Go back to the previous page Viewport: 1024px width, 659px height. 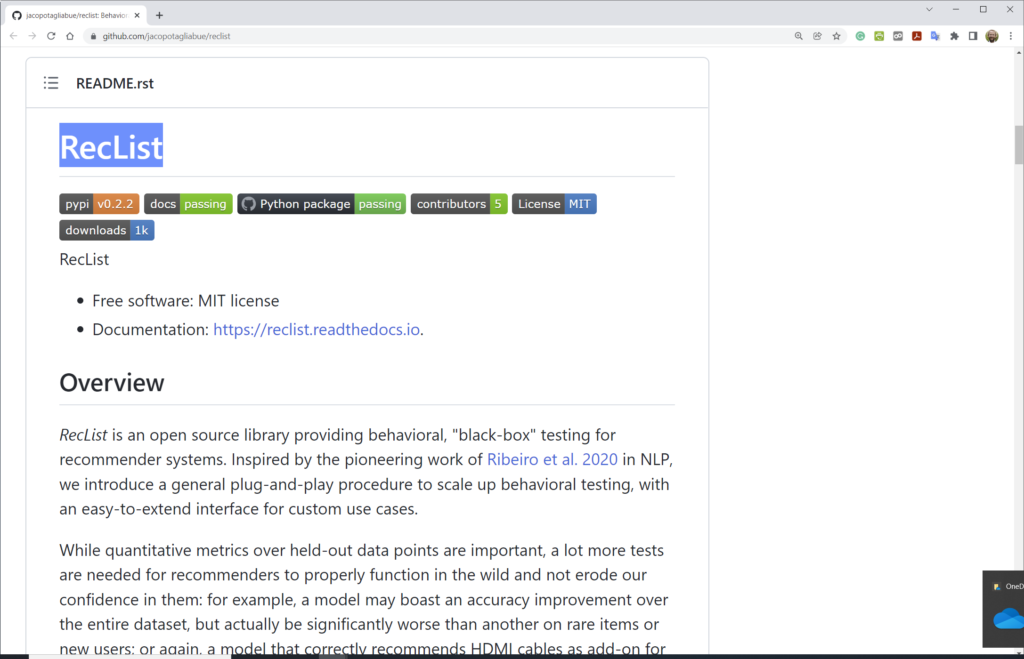(x=14, y=36)
